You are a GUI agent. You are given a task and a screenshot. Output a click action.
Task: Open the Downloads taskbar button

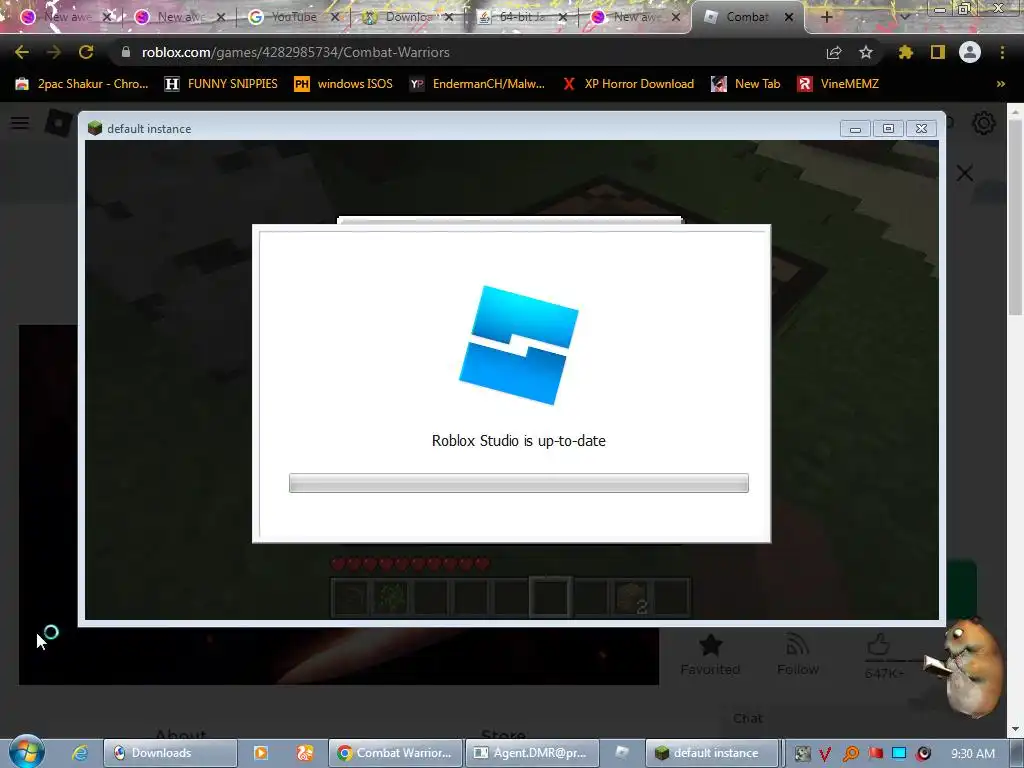pos(170,753)
